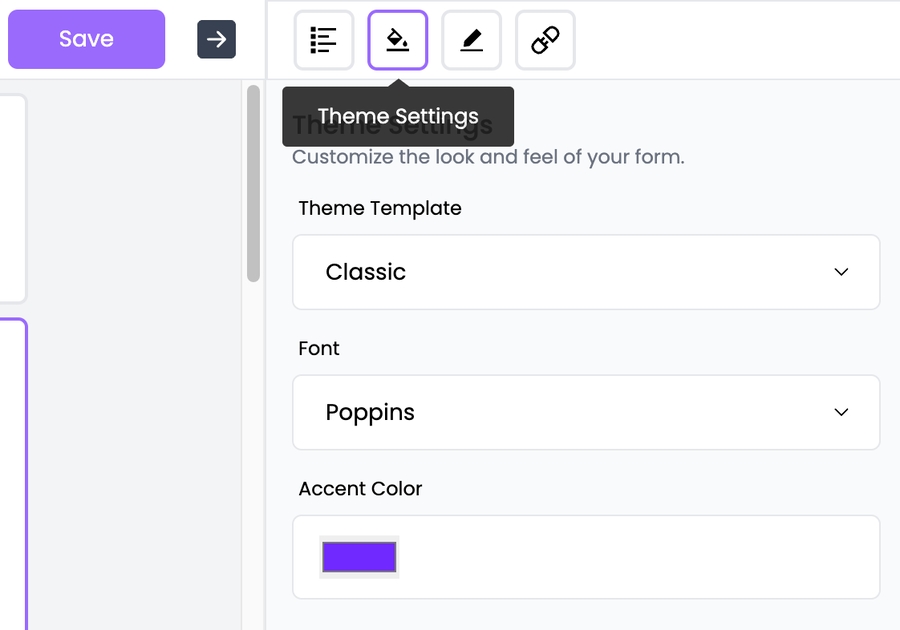Open the chain link sharing icon
900x630 pixels.
click(x=545, y=40)
